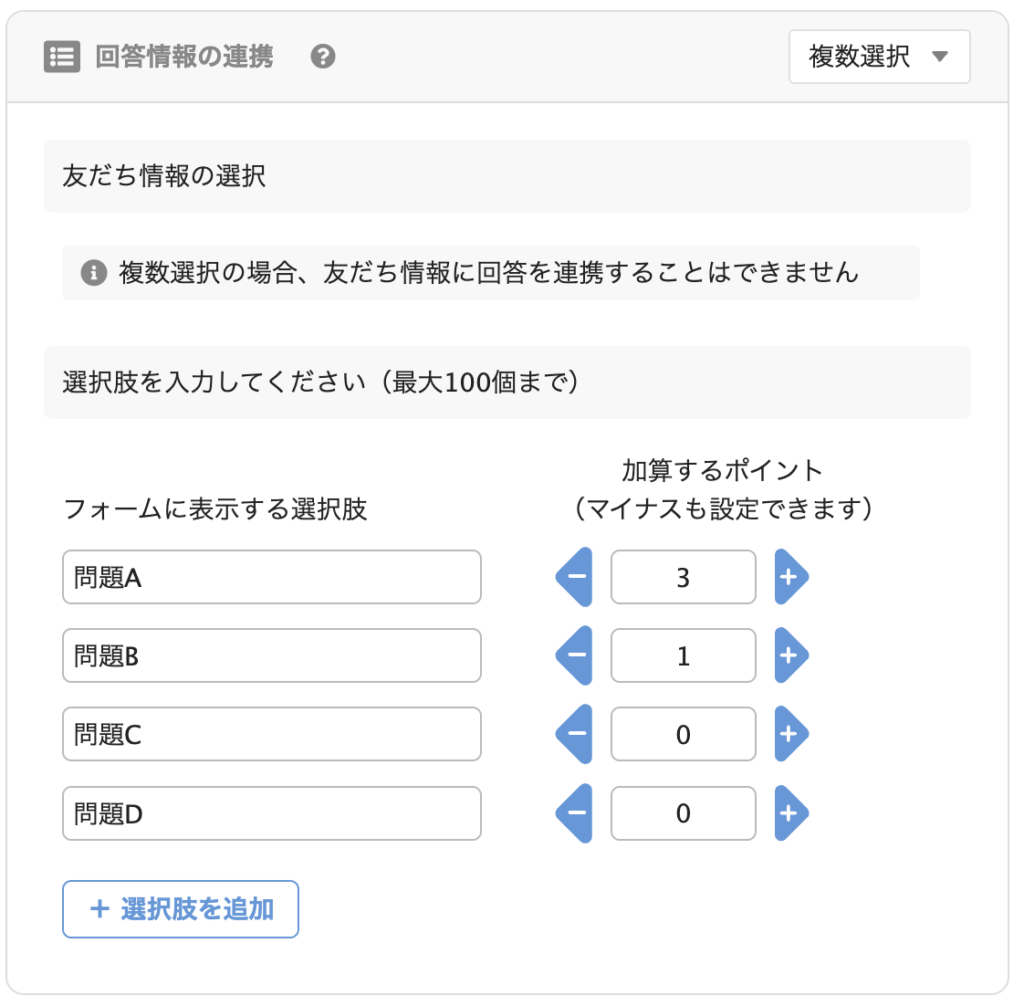The height and width of the screenshot is (1006, 1024).
Task: Click the 問題A choice text field
Action: pyautogui.click(x=272, y=577)
